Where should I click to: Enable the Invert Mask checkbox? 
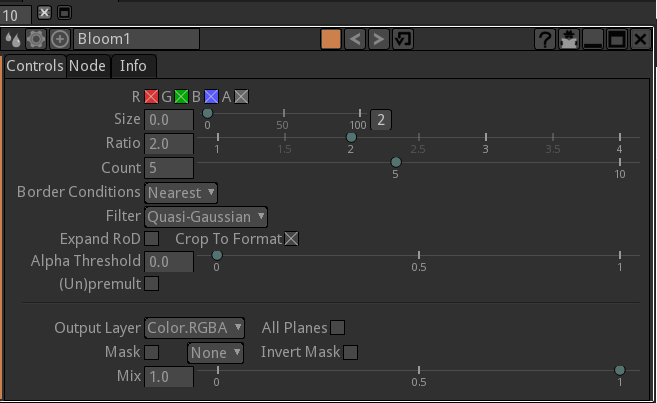pyautogui.click(x=350, y=352)
